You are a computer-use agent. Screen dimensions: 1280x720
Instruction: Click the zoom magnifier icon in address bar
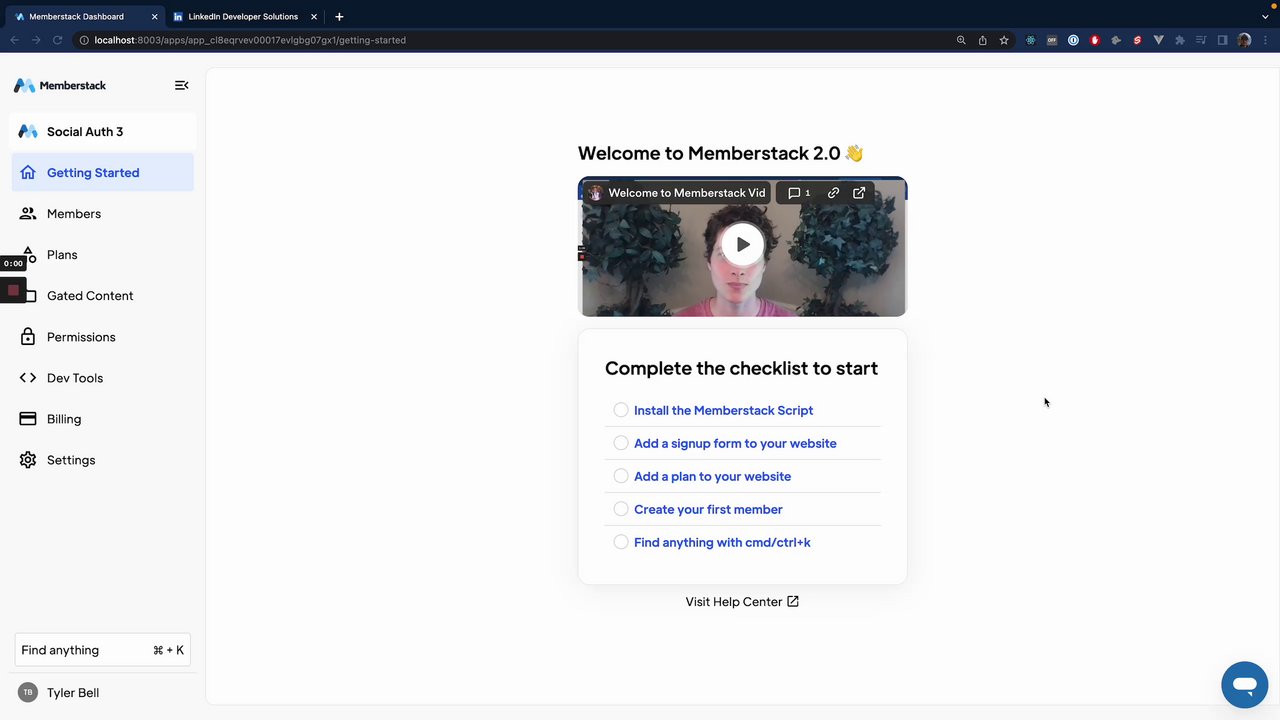click(961, 40)
